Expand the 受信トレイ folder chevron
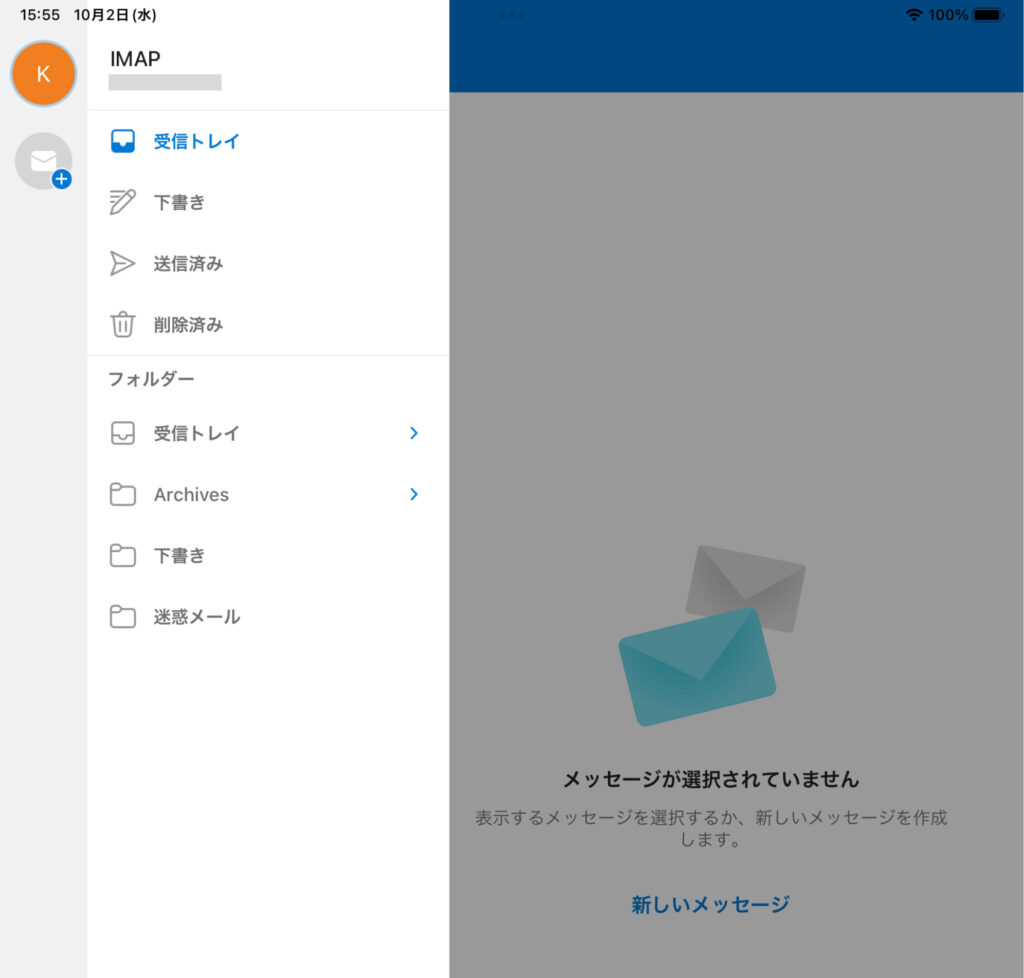 (x=414, y=434)
